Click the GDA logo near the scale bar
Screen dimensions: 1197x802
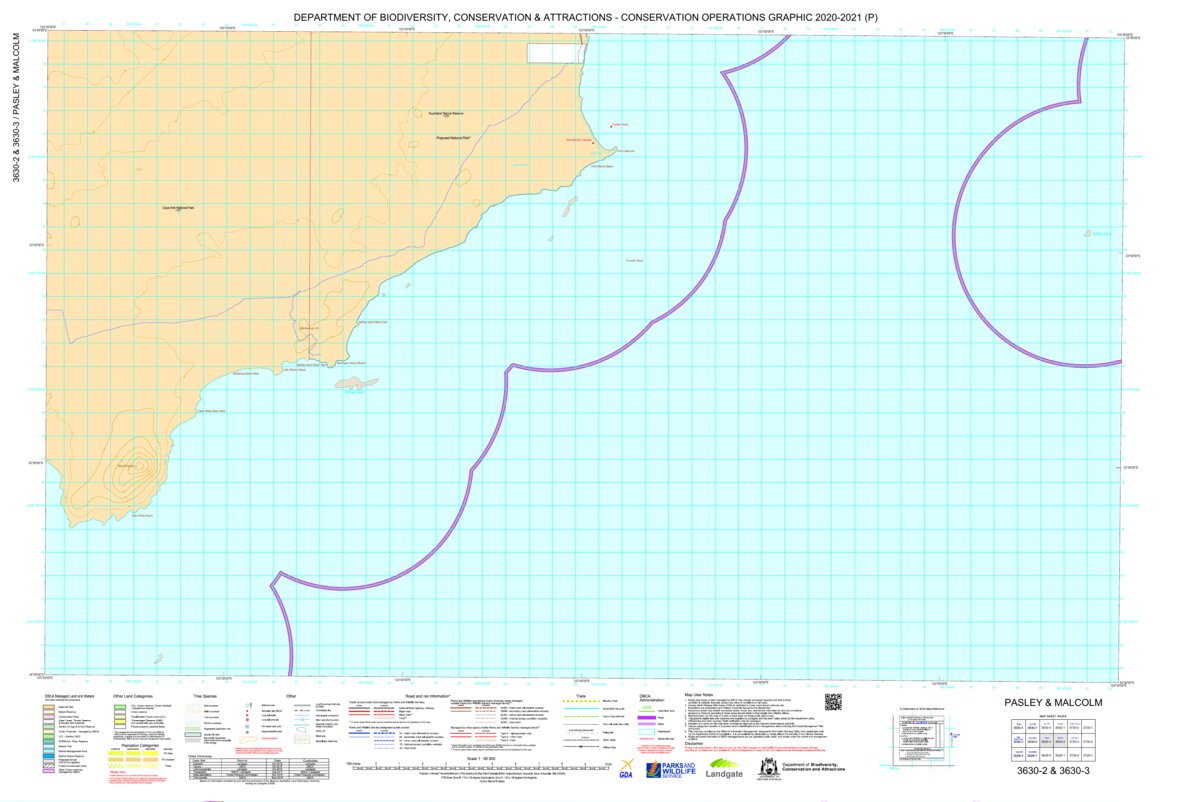click(626, 770)
